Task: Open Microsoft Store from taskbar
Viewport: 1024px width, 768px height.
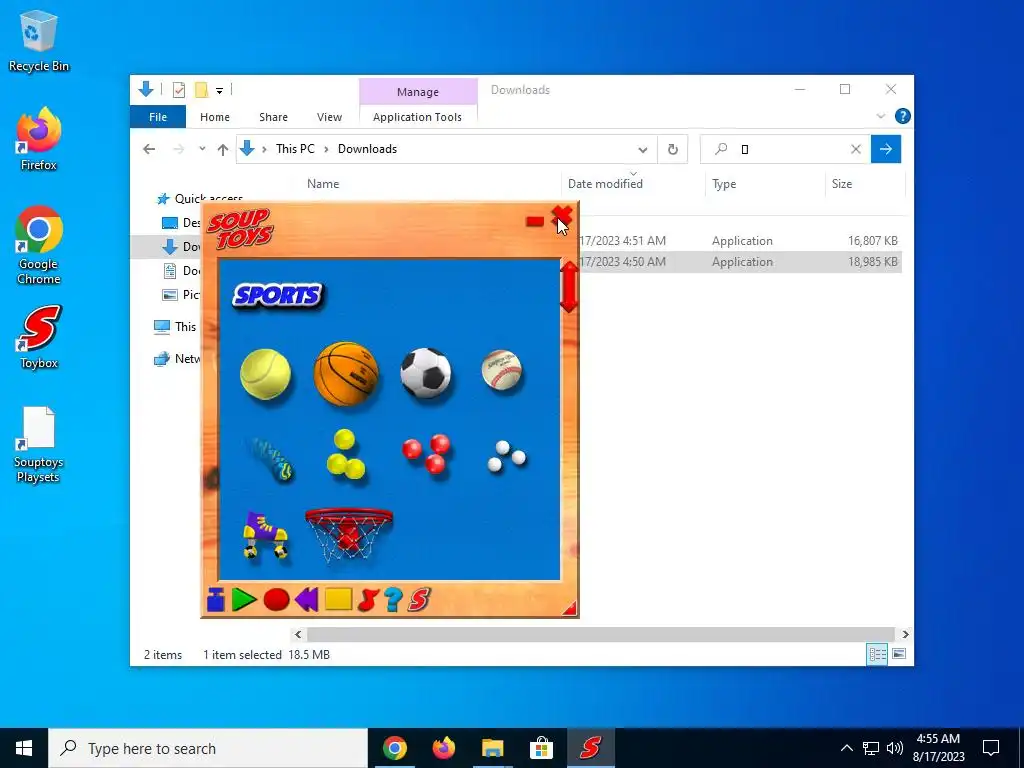Action: coord(541,748)
